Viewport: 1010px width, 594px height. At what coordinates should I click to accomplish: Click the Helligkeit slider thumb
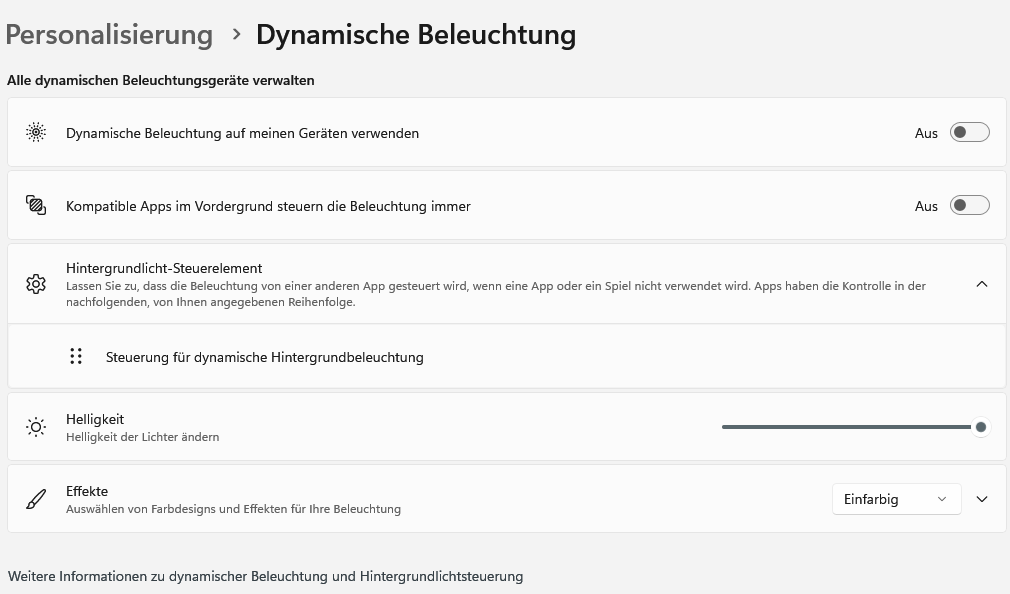980,427
